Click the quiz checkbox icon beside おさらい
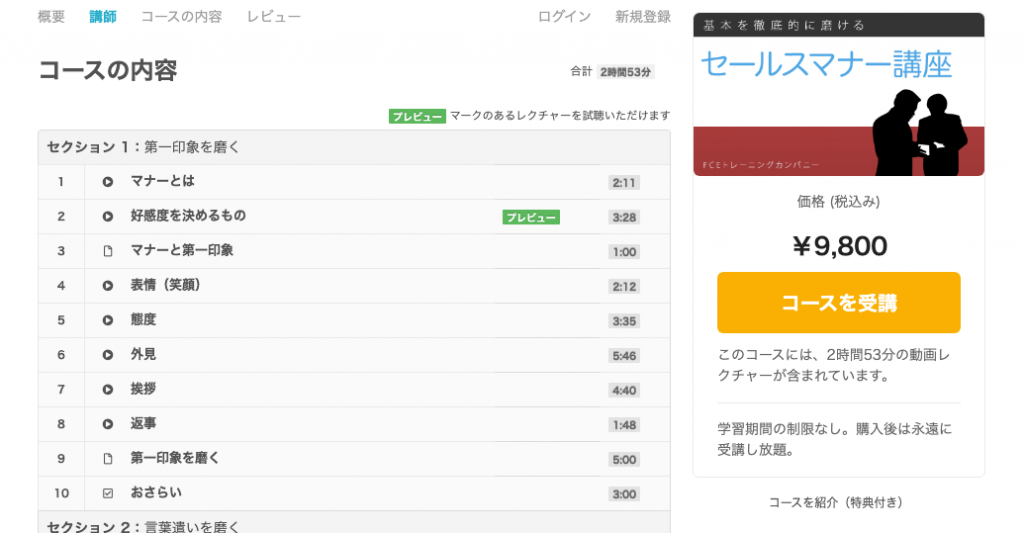1024x533 pixels. coord(108,494)
